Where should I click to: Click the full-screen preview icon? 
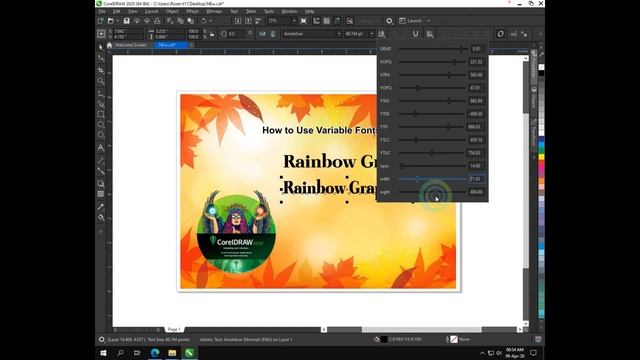(x=303, y=21)
